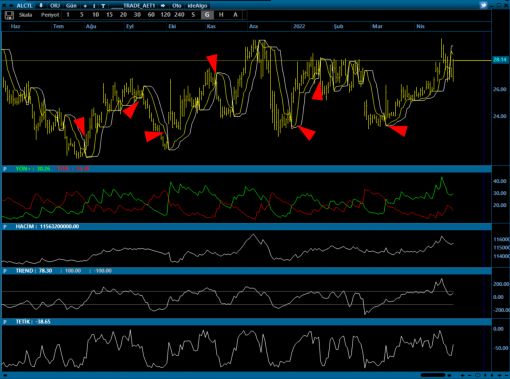Open the Gün period dropdown

click(x=71, y=6)
